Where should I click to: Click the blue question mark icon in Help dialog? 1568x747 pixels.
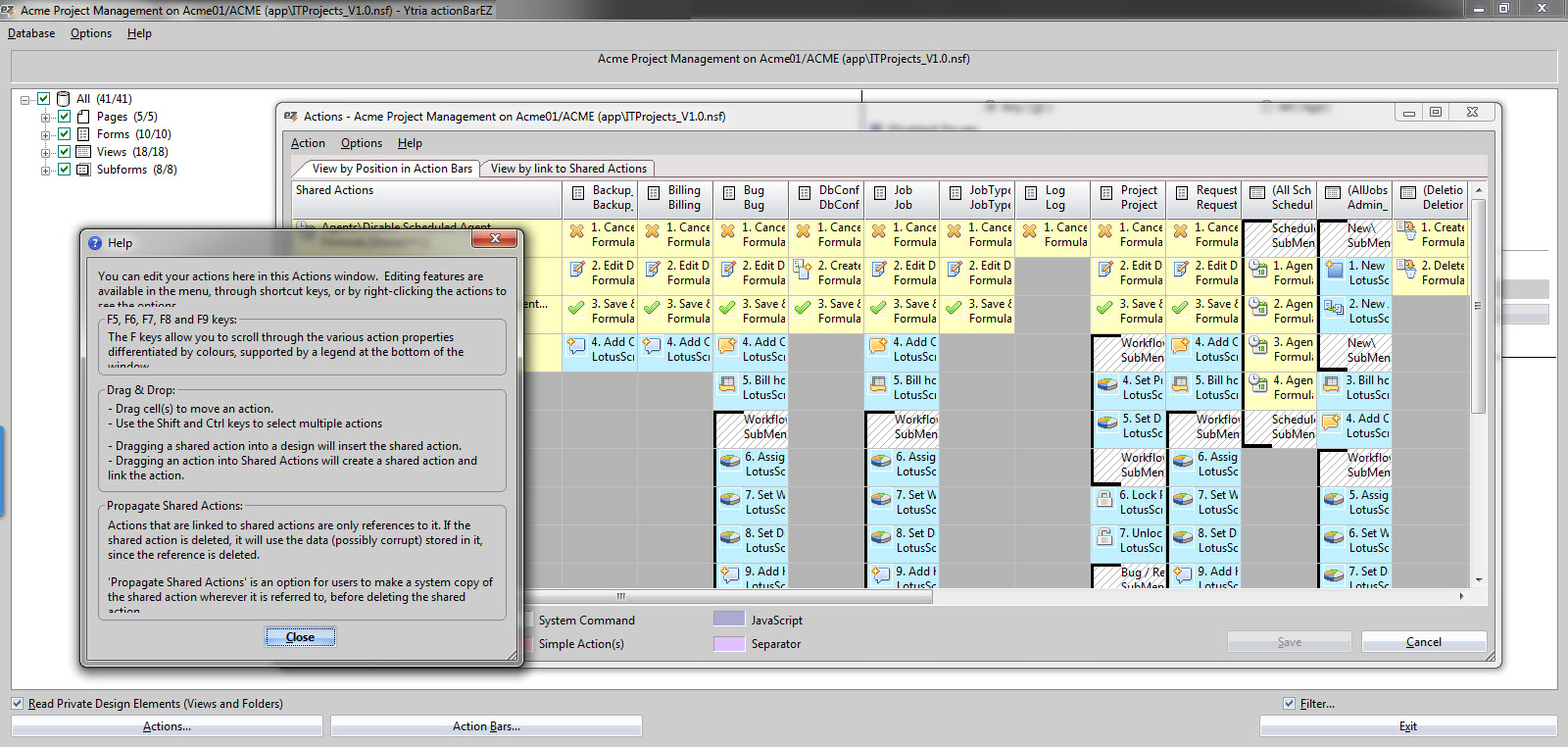pos(95,243)
